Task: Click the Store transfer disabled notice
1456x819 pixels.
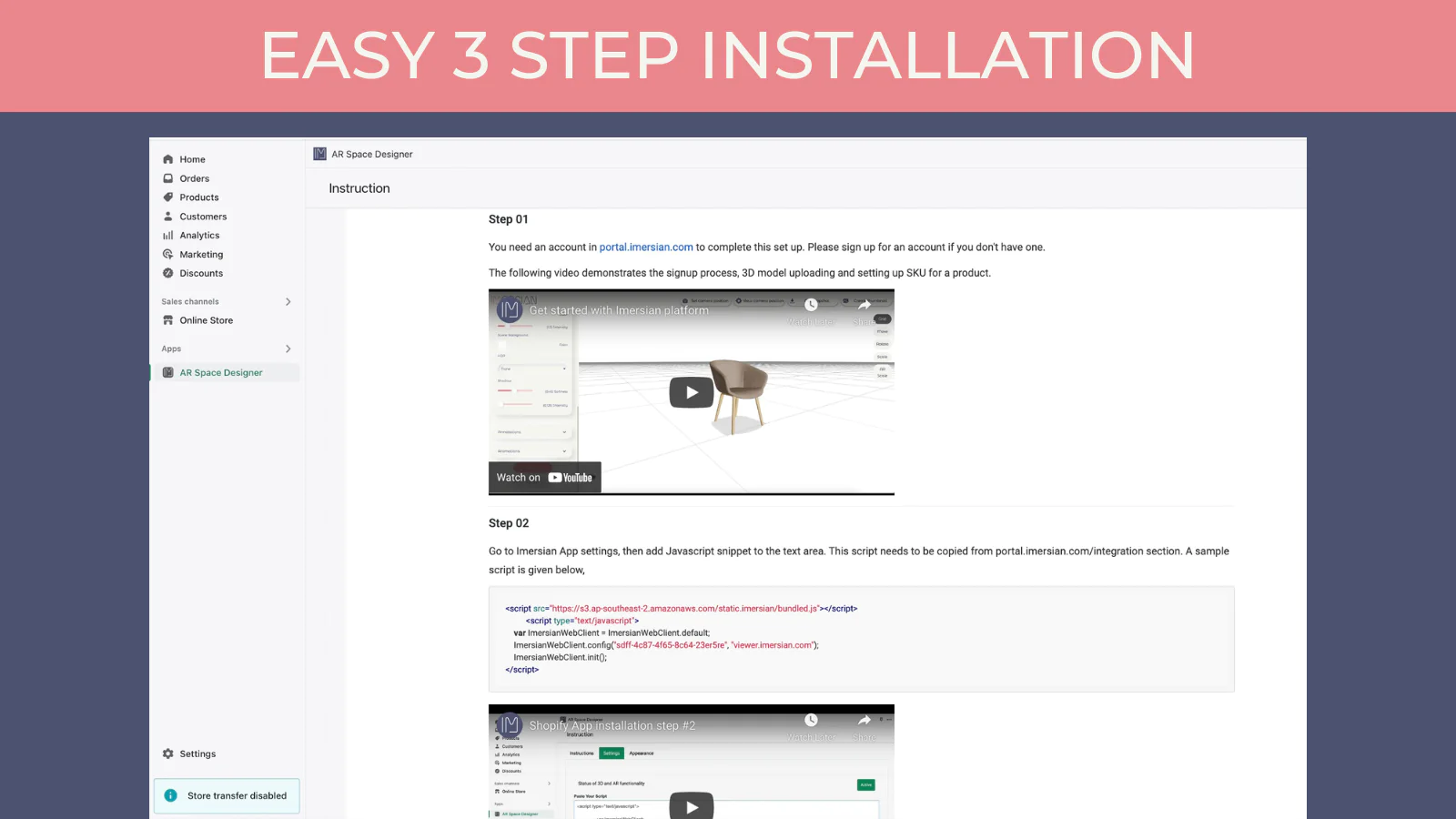Action: 227,795
